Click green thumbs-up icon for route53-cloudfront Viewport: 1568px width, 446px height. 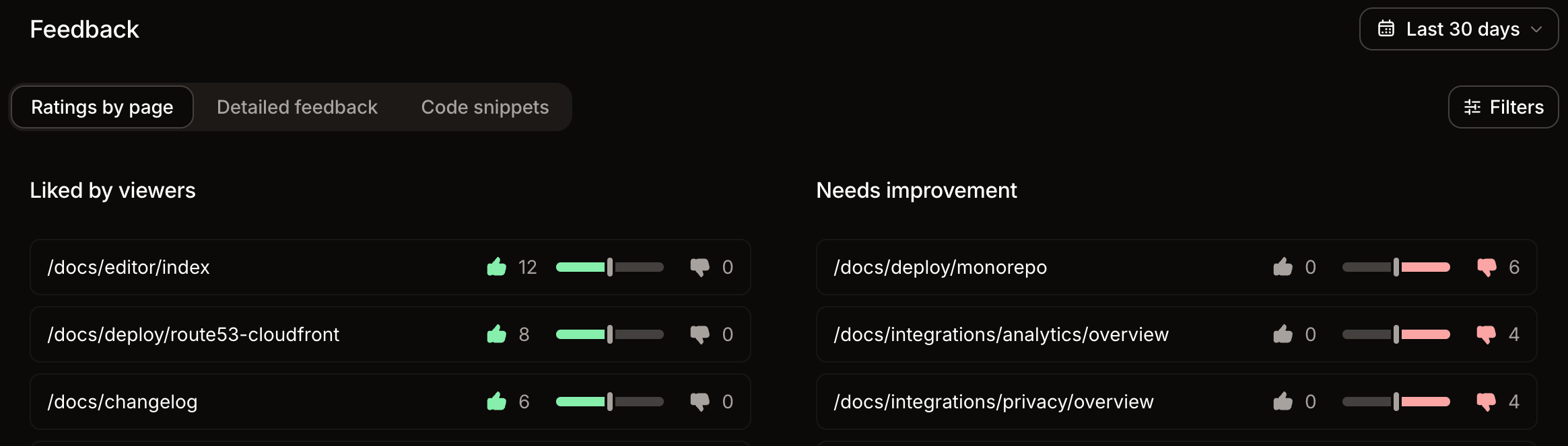tap(497, 334)
